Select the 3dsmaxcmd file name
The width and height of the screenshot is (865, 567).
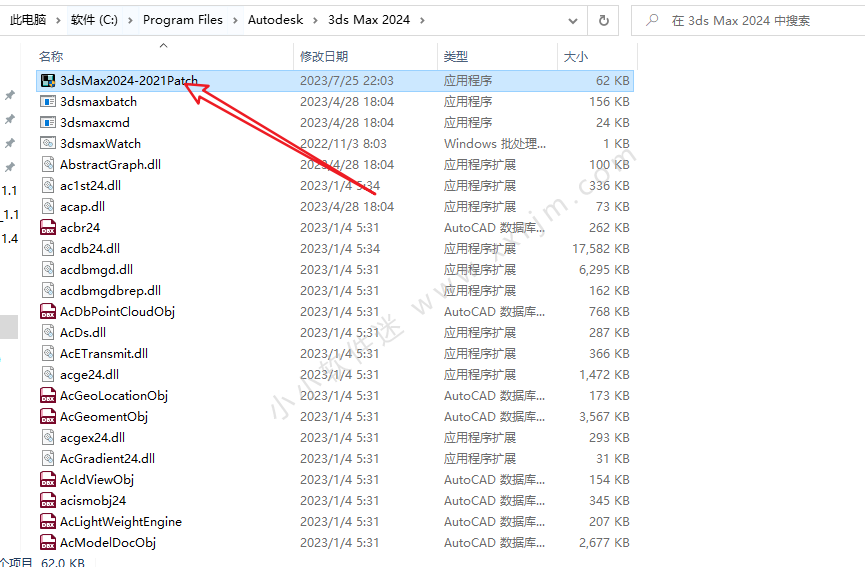(95, 122)
